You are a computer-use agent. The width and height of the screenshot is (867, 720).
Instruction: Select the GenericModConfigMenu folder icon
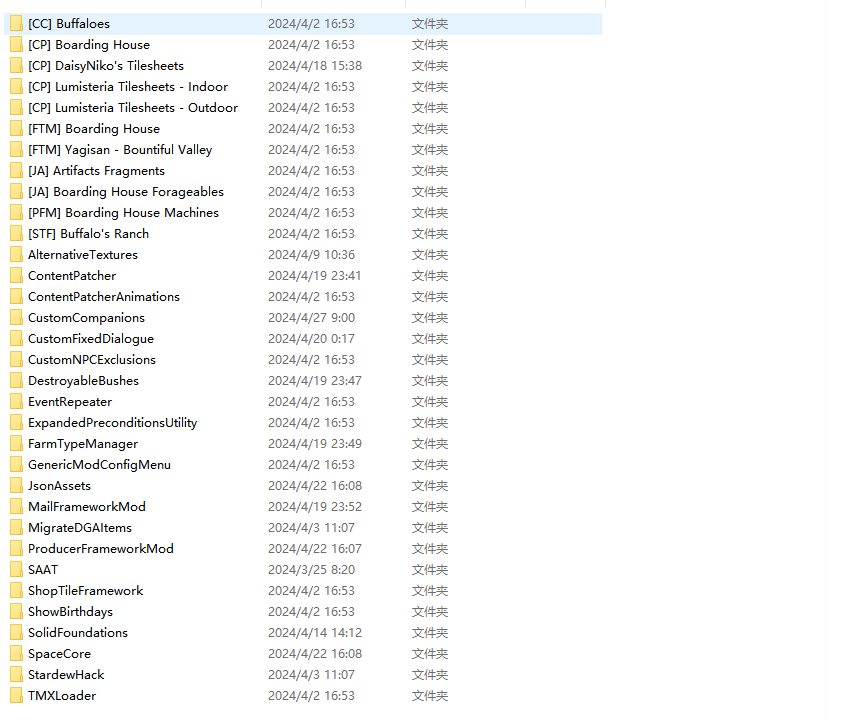point(17,465)
